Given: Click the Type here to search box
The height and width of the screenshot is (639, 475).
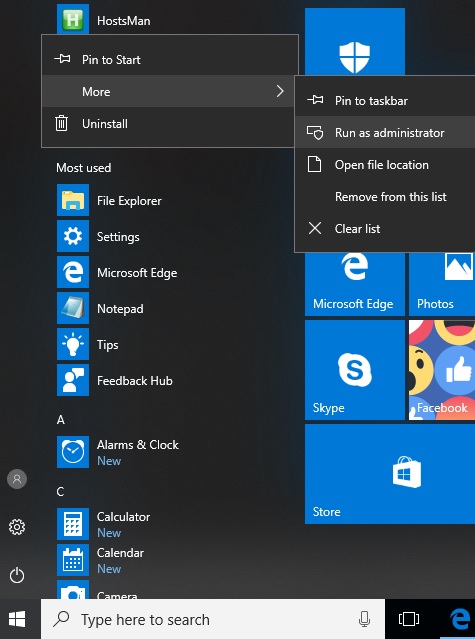Looking at the screenshot, I should (213, 619).
